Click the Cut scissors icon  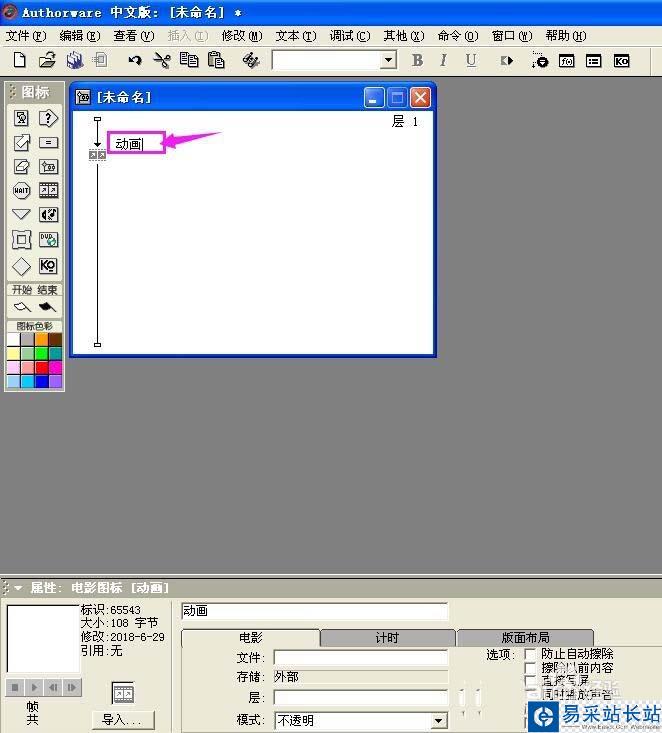tap(162, 60)
